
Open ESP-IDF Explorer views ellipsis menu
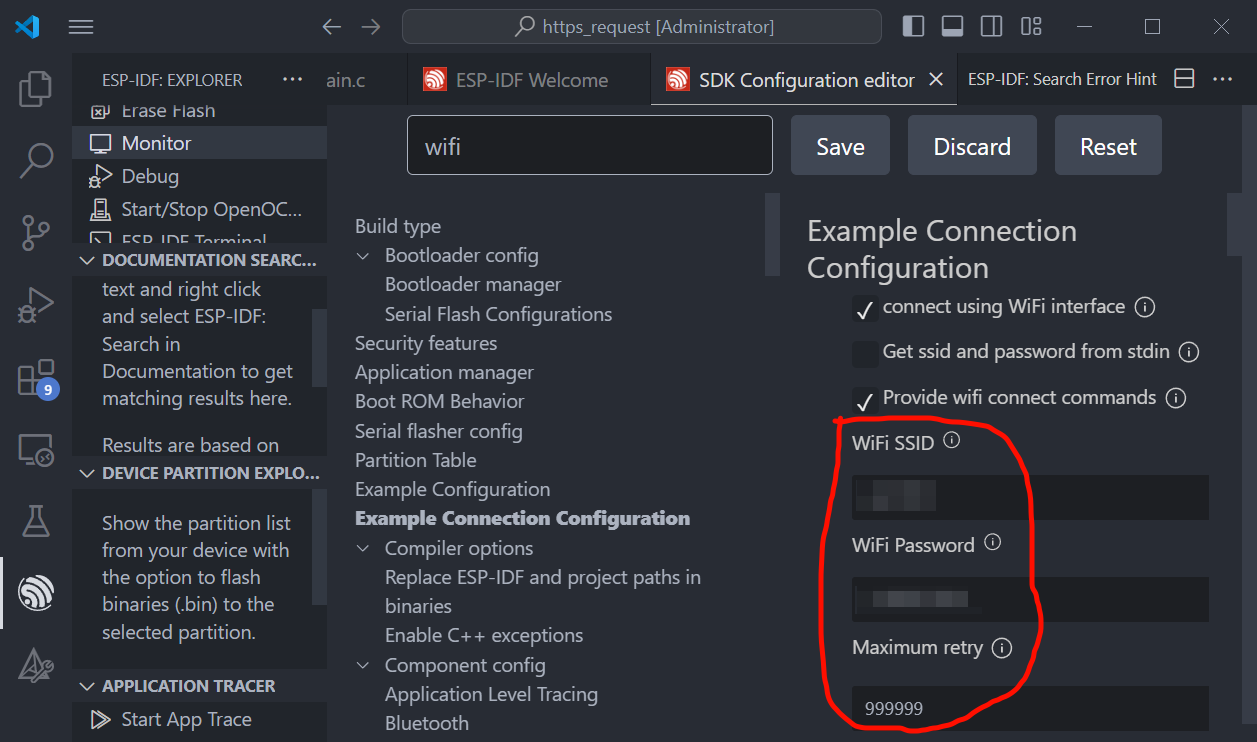[292, 79]
